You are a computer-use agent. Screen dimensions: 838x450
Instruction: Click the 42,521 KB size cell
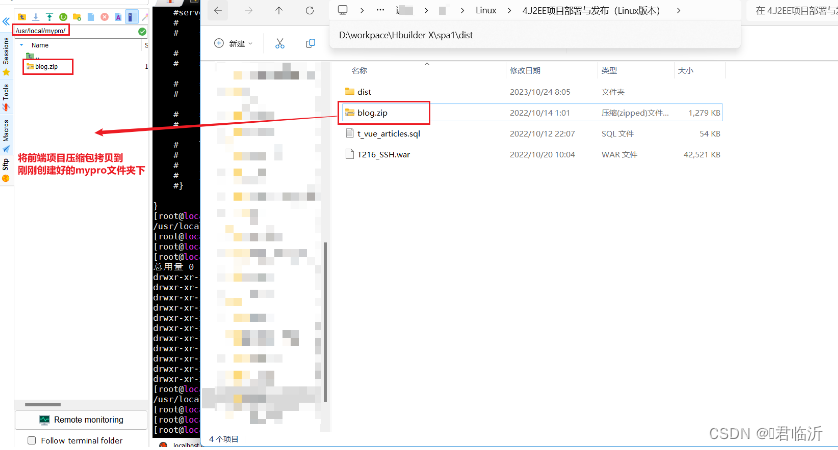(702, 154)
